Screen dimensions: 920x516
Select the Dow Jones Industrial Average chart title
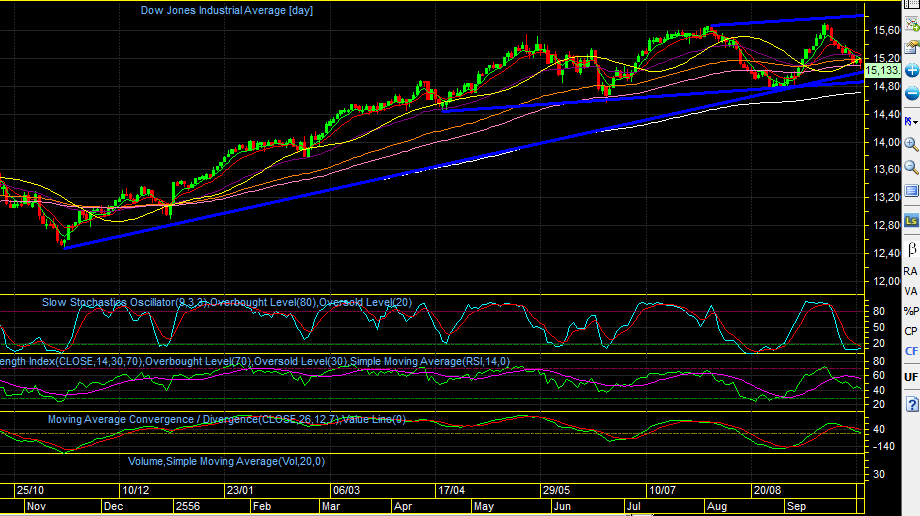tap(226, 11)
